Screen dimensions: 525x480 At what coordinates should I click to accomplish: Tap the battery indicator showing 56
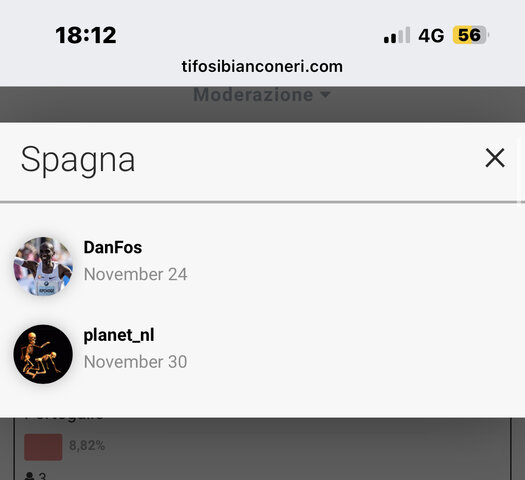(470, 35)
